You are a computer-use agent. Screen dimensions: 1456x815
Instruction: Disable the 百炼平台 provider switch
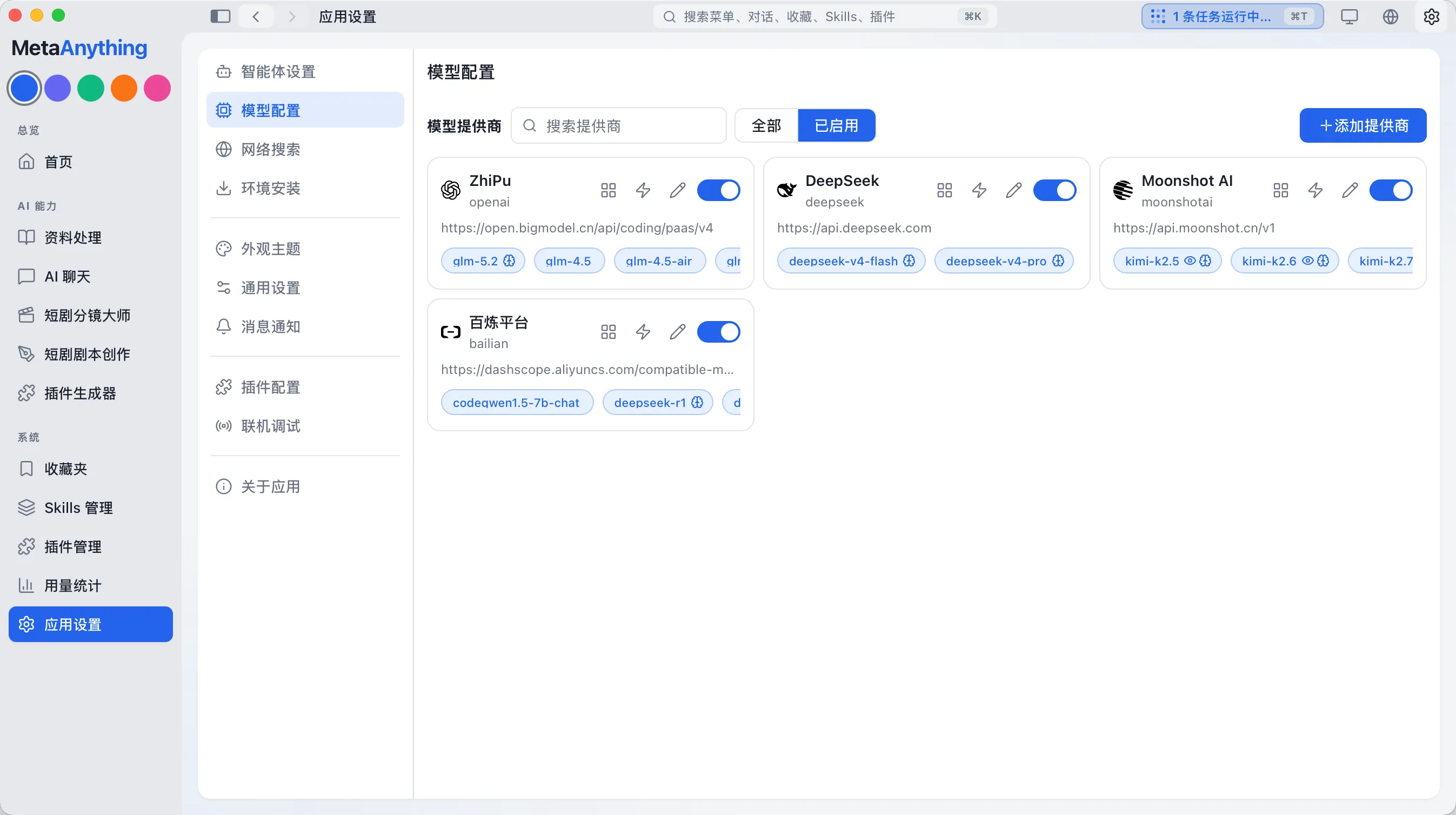(718, 332)
